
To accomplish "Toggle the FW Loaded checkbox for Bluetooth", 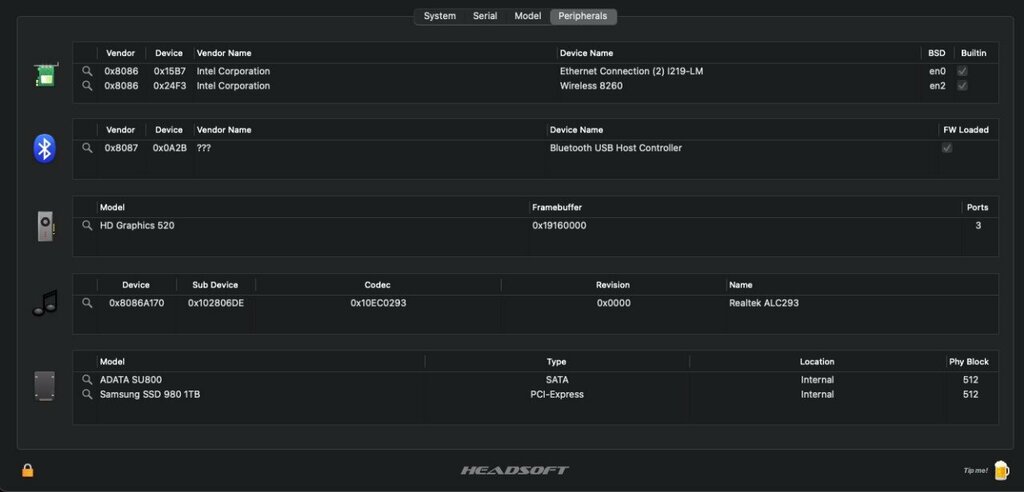I will click(x=946, y=148).
